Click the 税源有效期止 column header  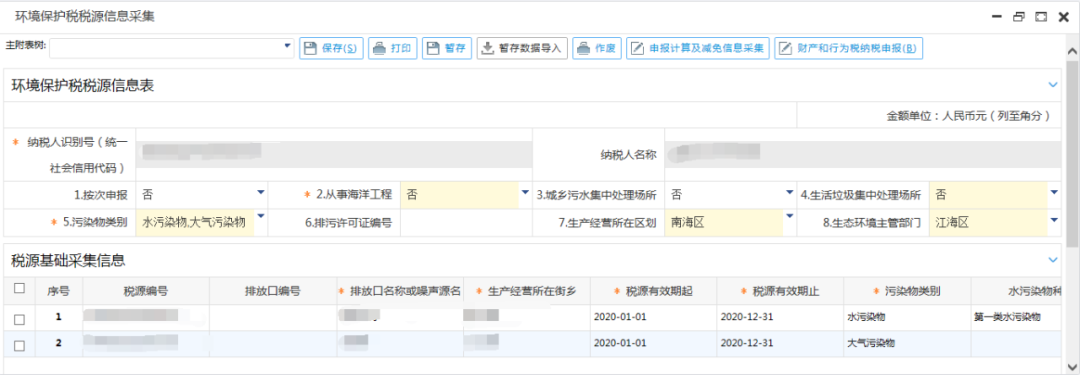point(780,291)
